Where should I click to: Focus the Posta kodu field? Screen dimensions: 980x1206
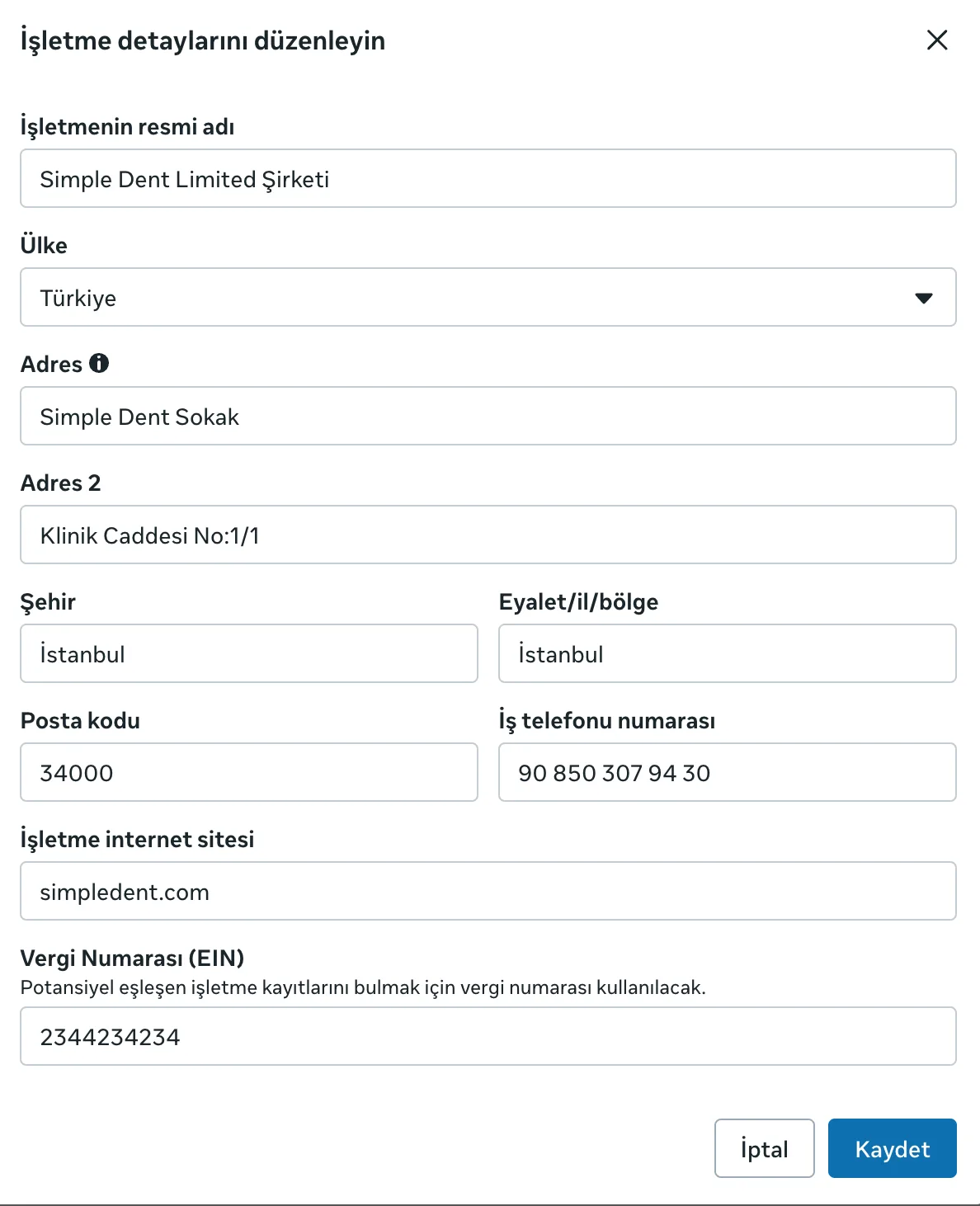[x=249, y=772]
